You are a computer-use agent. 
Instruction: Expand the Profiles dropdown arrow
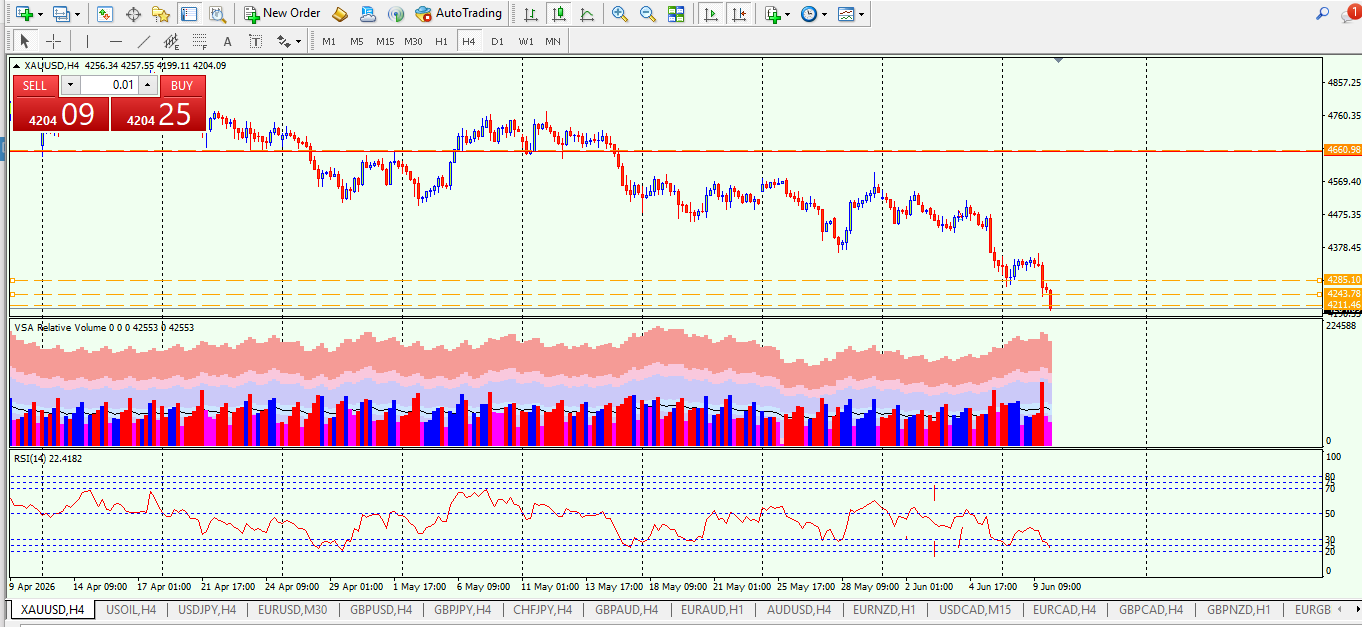click(77, 14)
